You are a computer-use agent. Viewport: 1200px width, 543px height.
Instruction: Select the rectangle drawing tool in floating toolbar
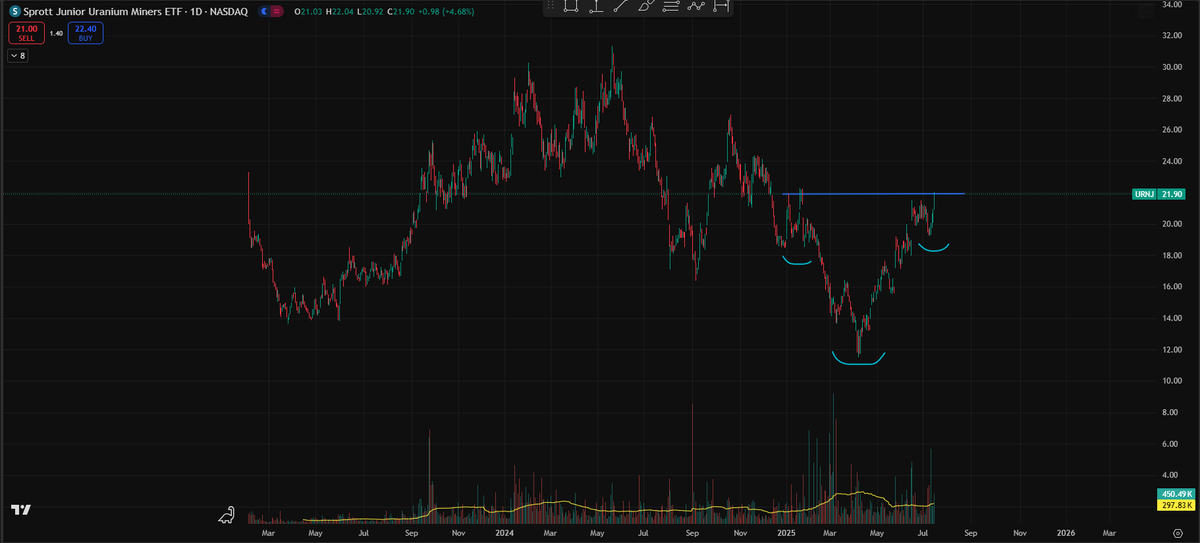click(571, 5)
